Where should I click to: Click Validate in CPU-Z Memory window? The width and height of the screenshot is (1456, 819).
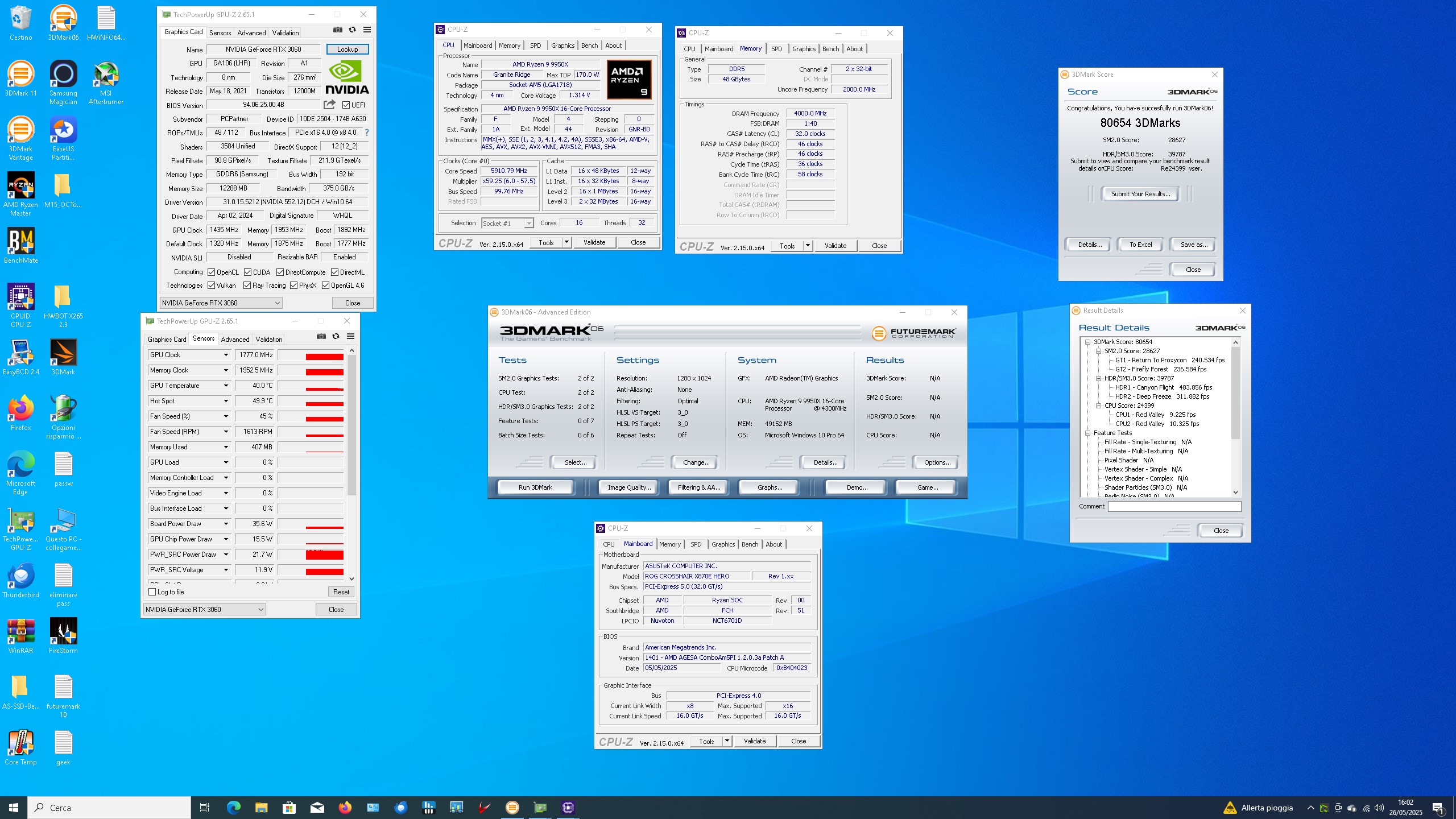pos(835,246)
